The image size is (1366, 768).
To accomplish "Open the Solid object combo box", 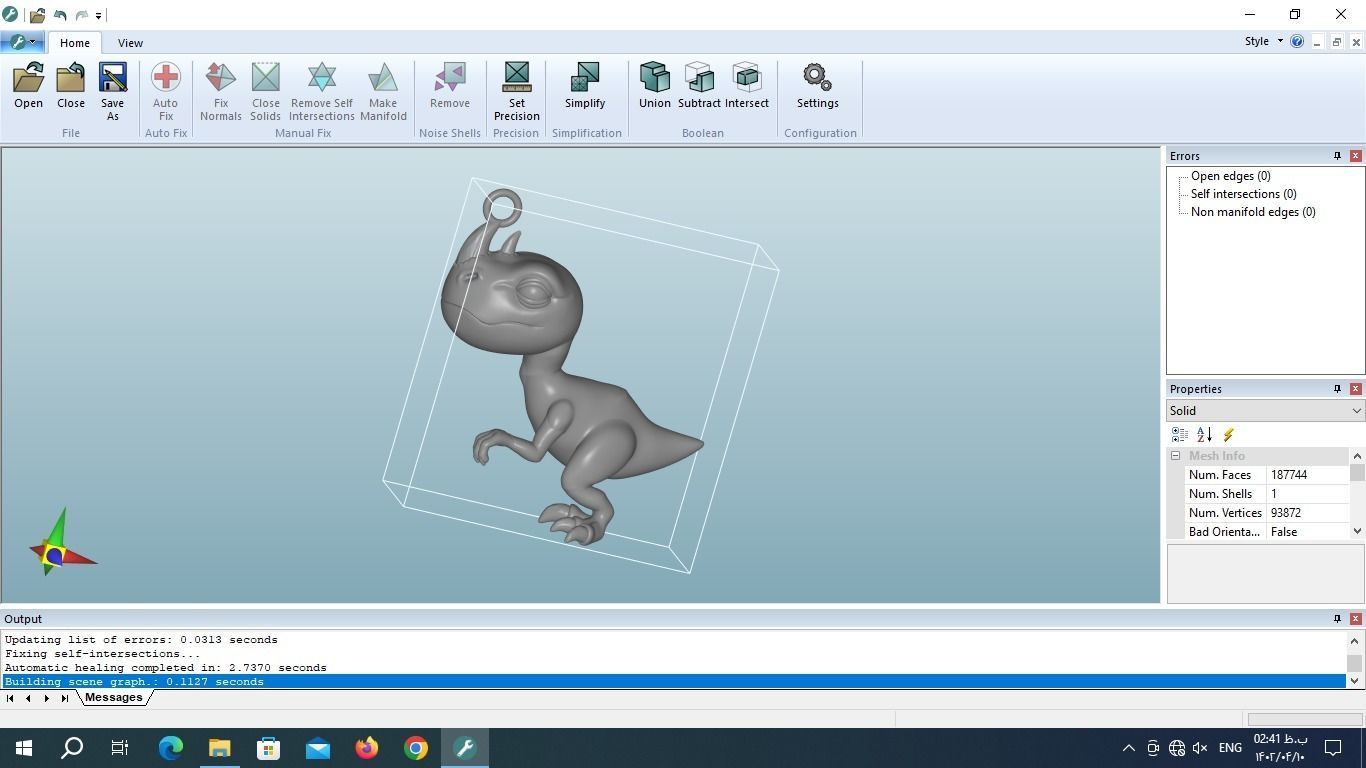I will pos(1265,411).
